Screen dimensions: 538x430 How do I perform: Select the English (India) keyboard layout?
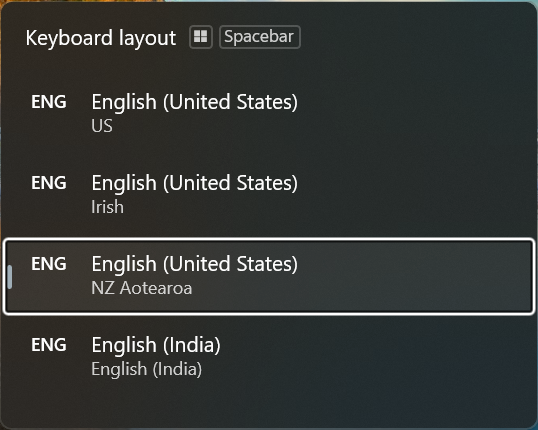[x=269, y=357]
